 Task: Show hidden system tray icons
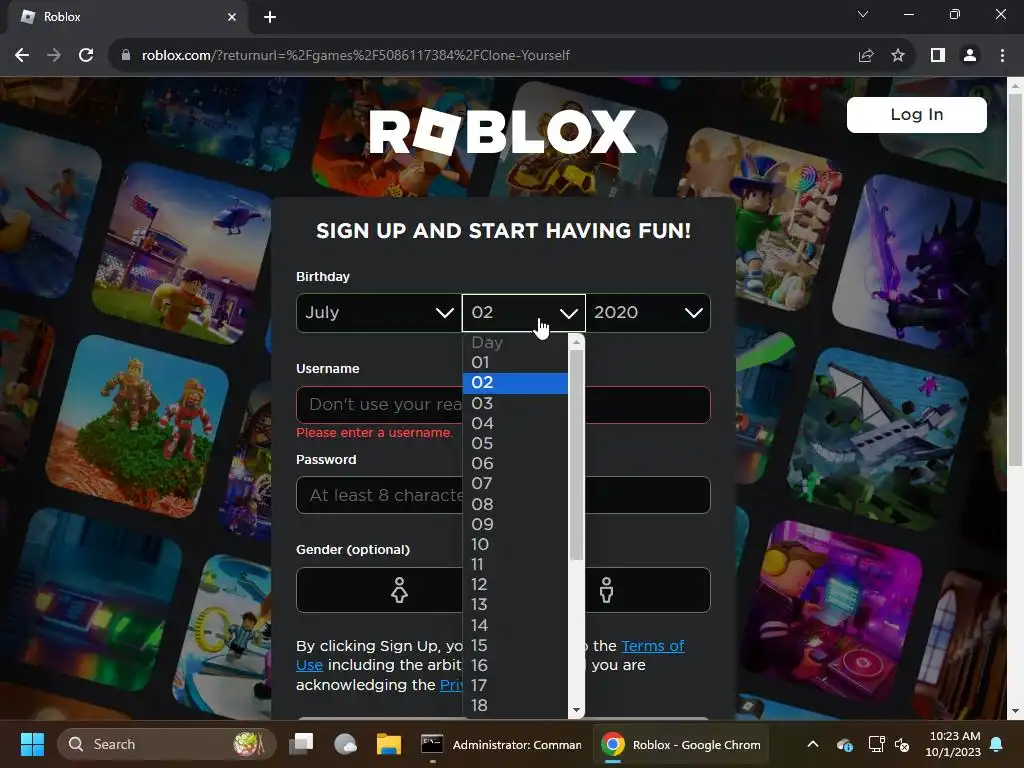812,744
